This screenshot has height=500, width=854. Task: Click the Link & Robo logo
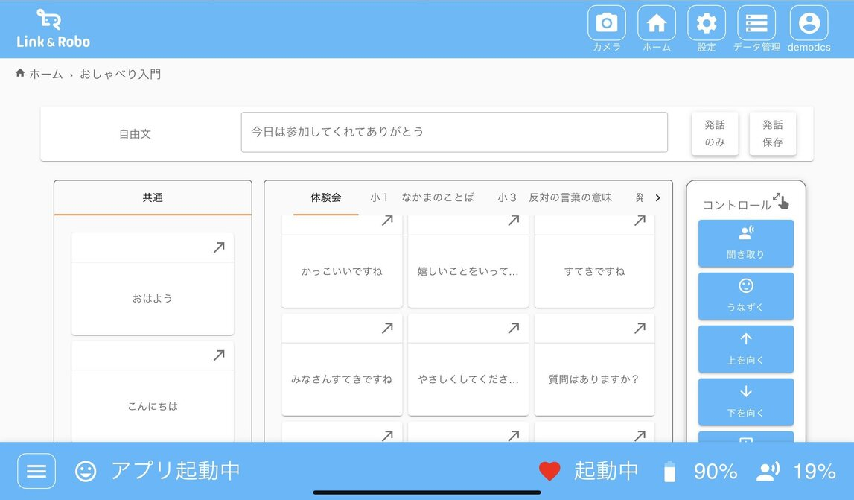point(53,28)
